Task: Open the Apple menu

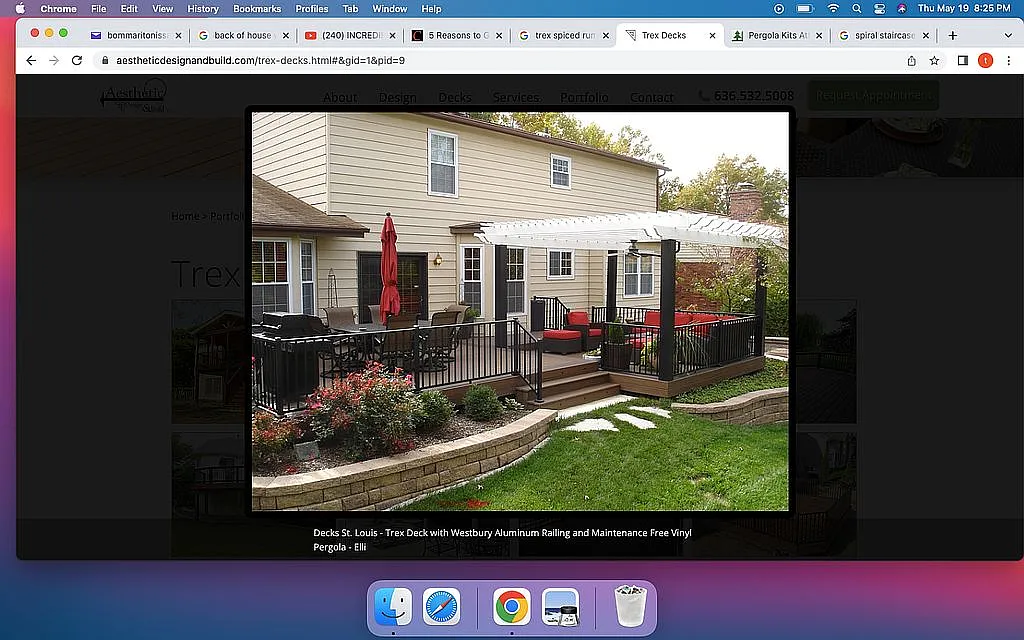Action: point(20,8)
